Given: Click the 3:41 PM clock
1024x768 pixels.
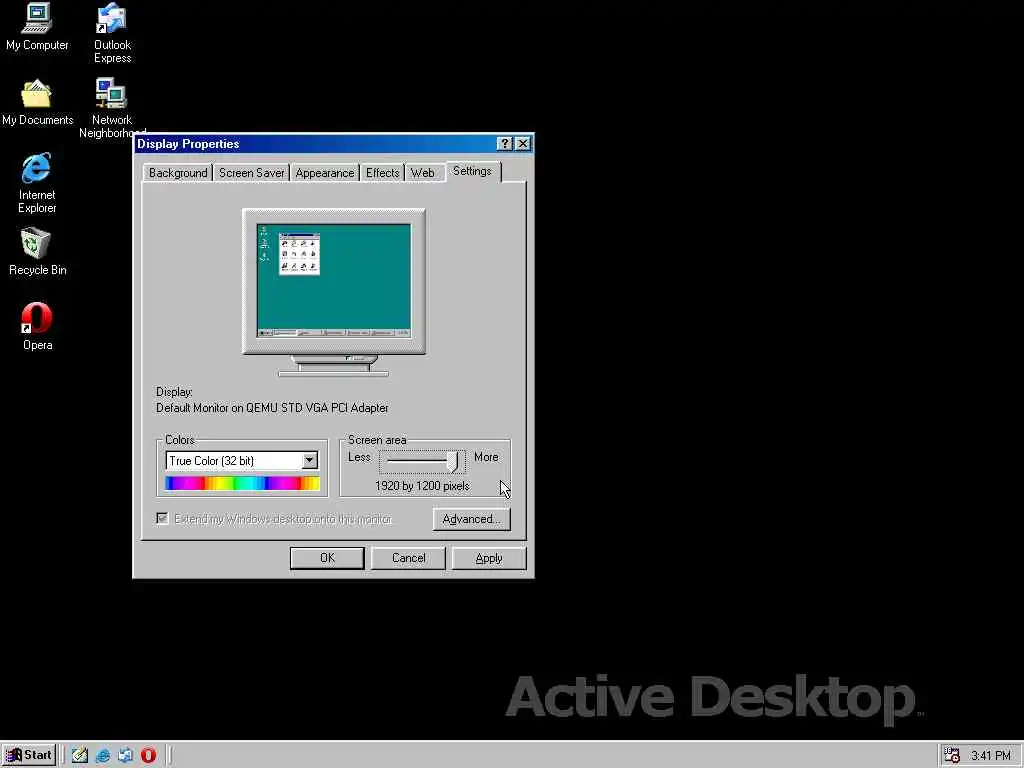Looking at the screenshot, I should [x=991, y=756].
